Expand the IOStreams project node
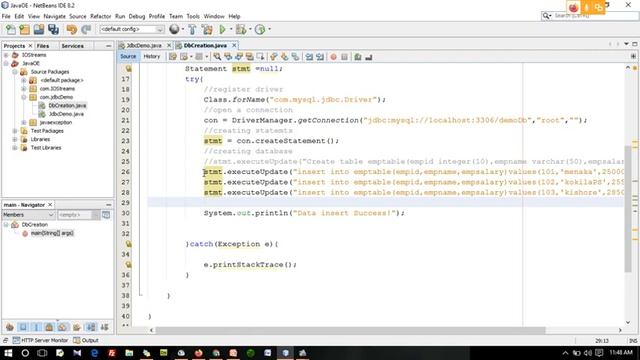640x360 pixels. (x=6, y=55)
